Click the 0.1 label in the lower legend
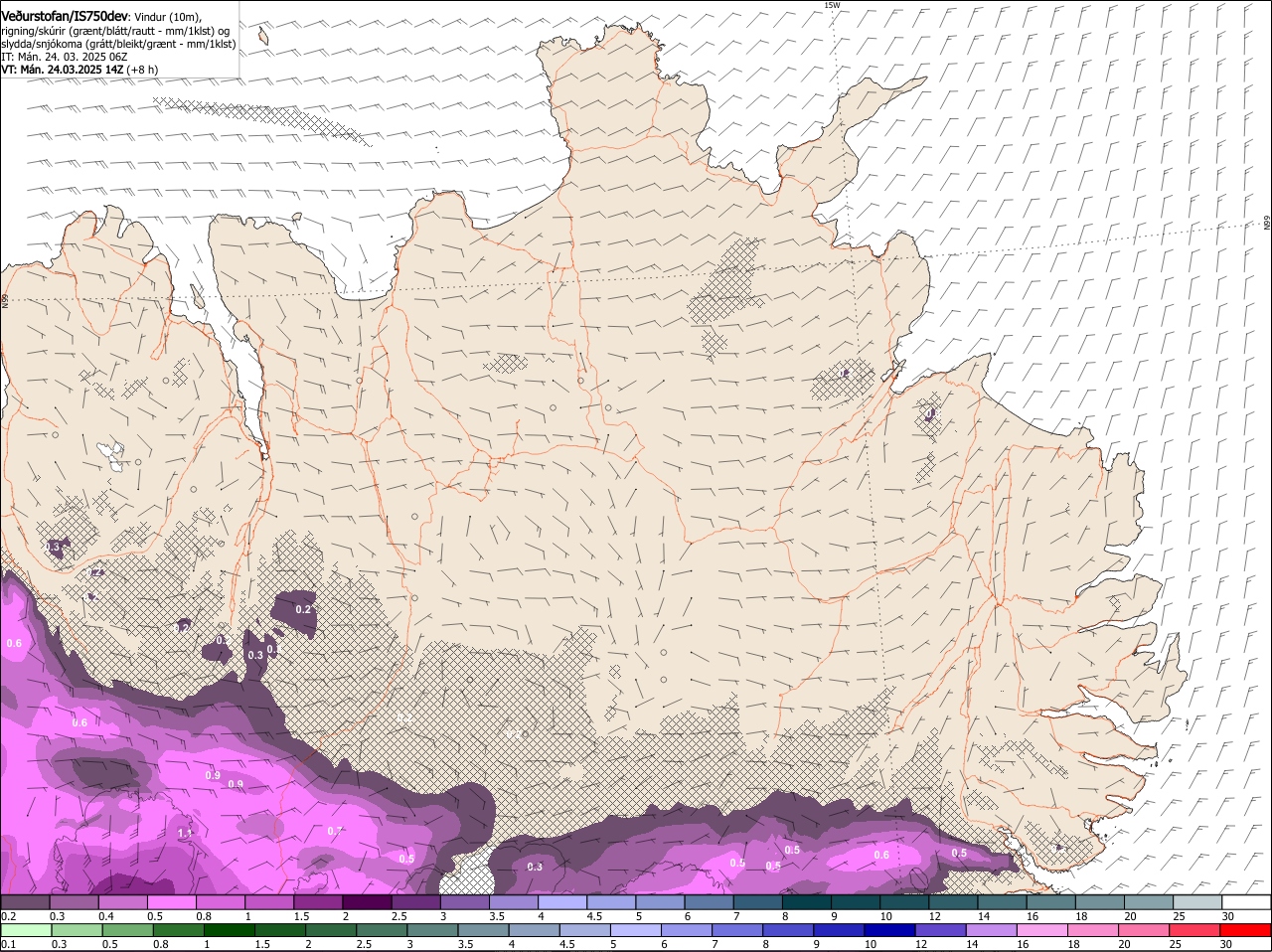 [x=8, y=944]
